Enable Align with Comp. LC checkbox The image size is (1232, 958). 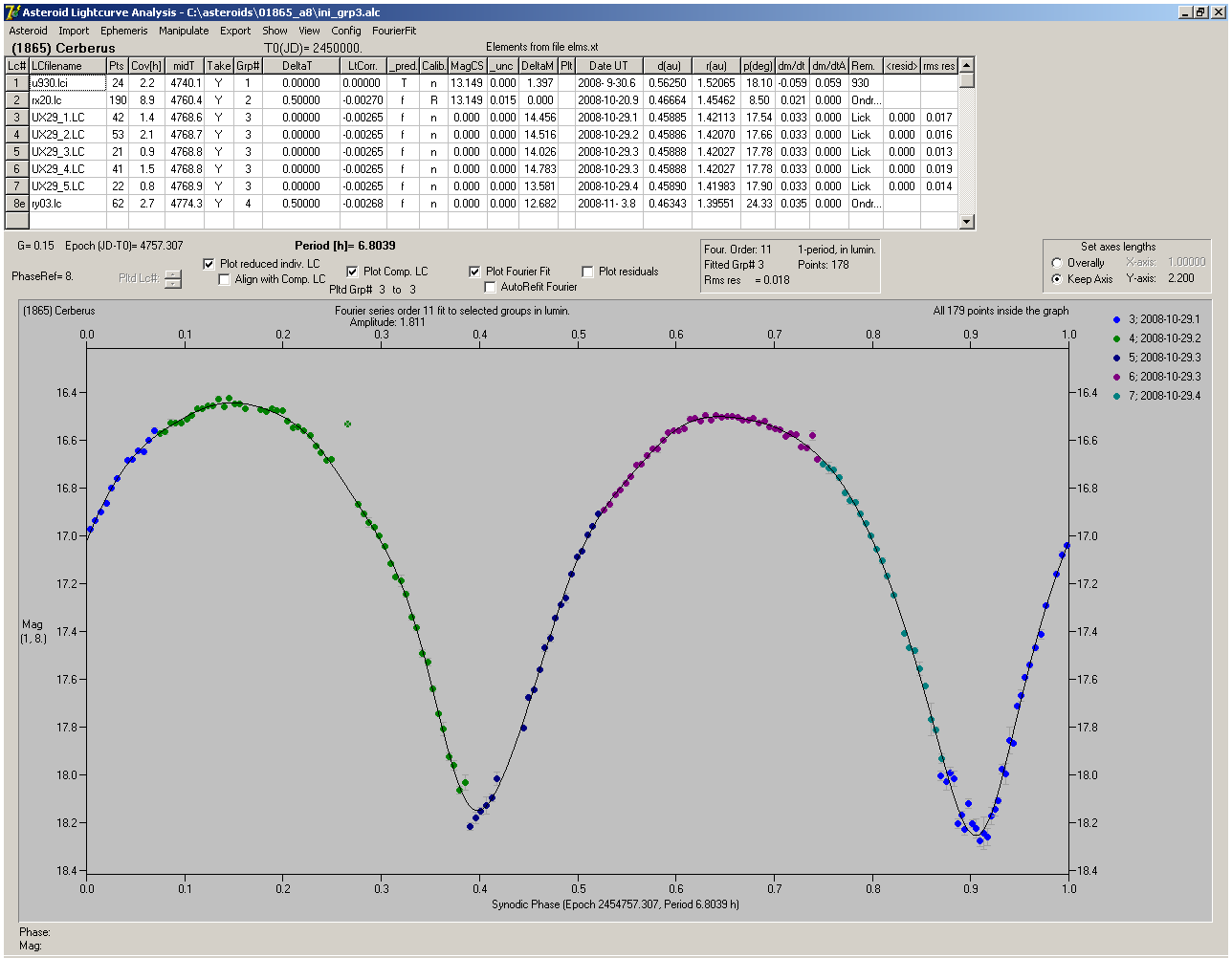coord(225,279)
